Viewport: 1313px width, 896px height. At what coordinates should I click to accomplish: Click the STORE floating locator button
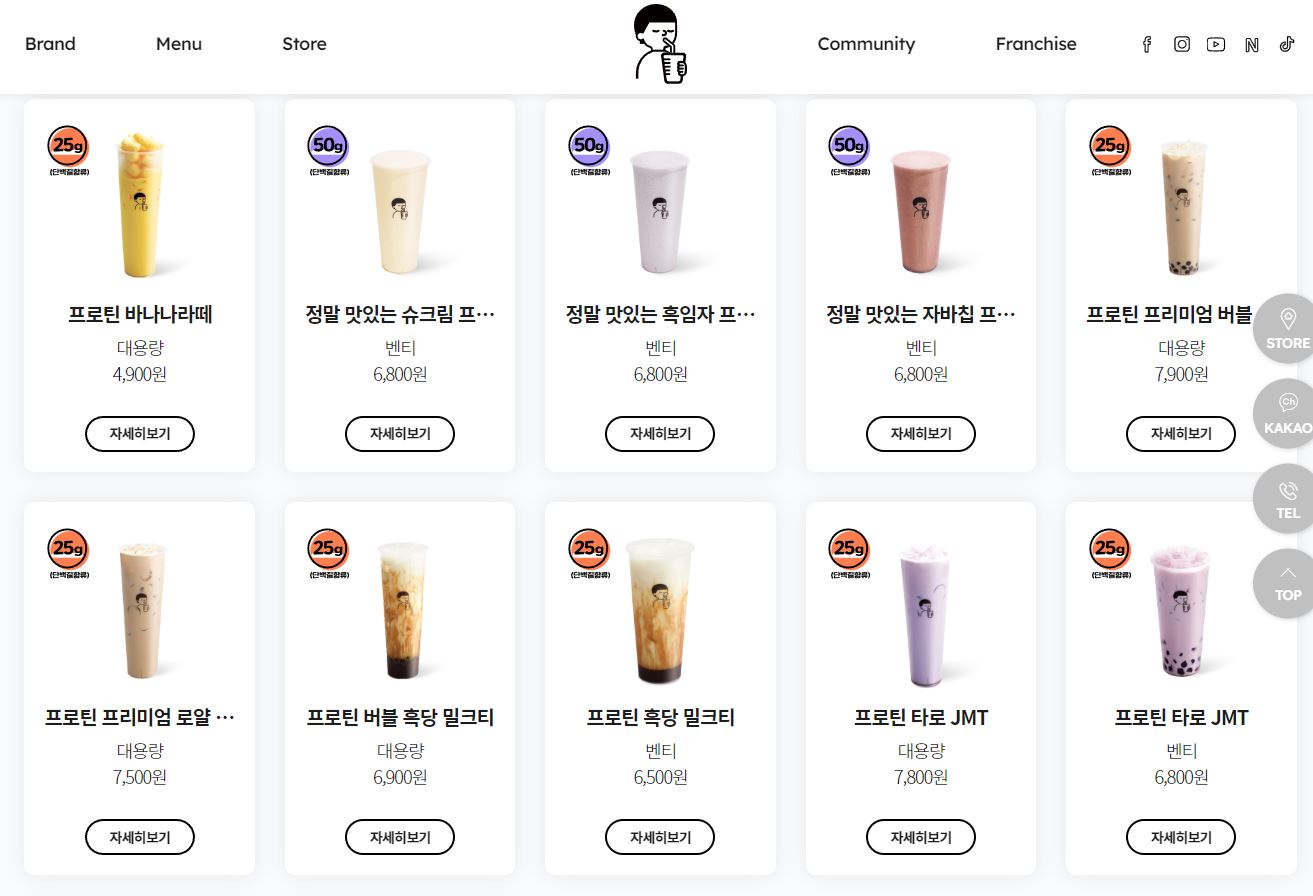click(1287, 329)
